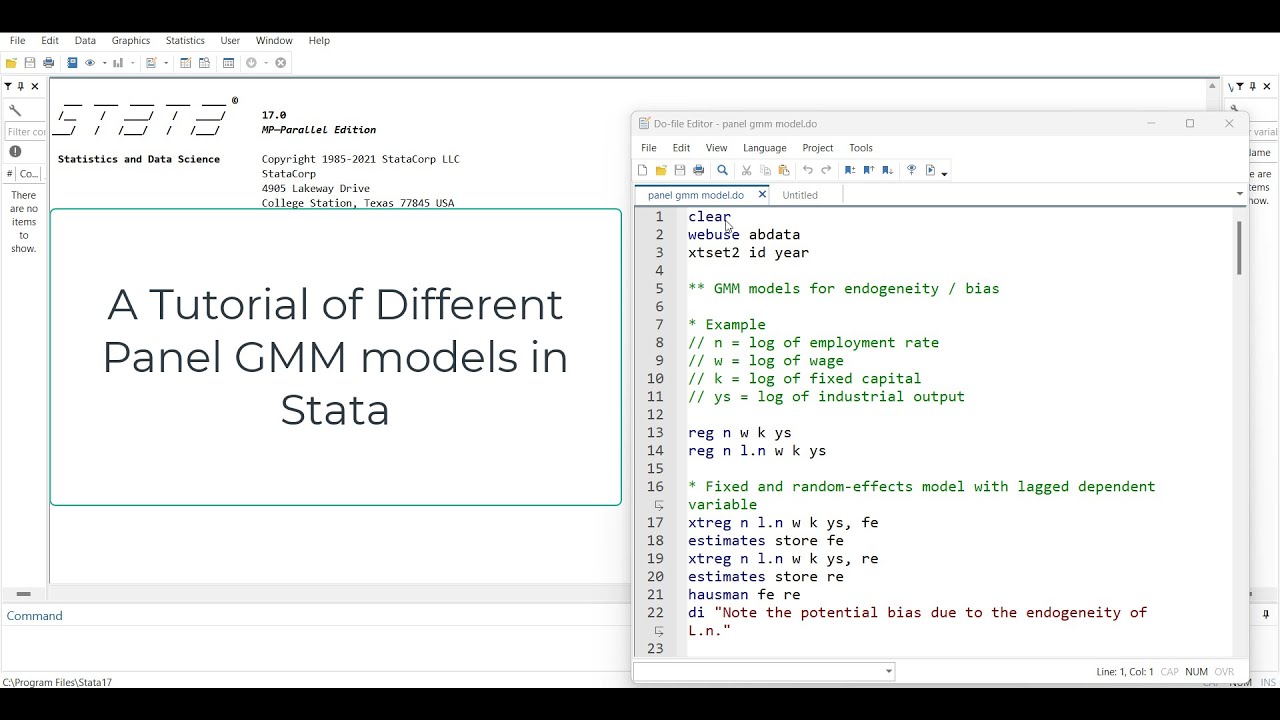Save icon in main Stata toolbar

coord(30,63)
